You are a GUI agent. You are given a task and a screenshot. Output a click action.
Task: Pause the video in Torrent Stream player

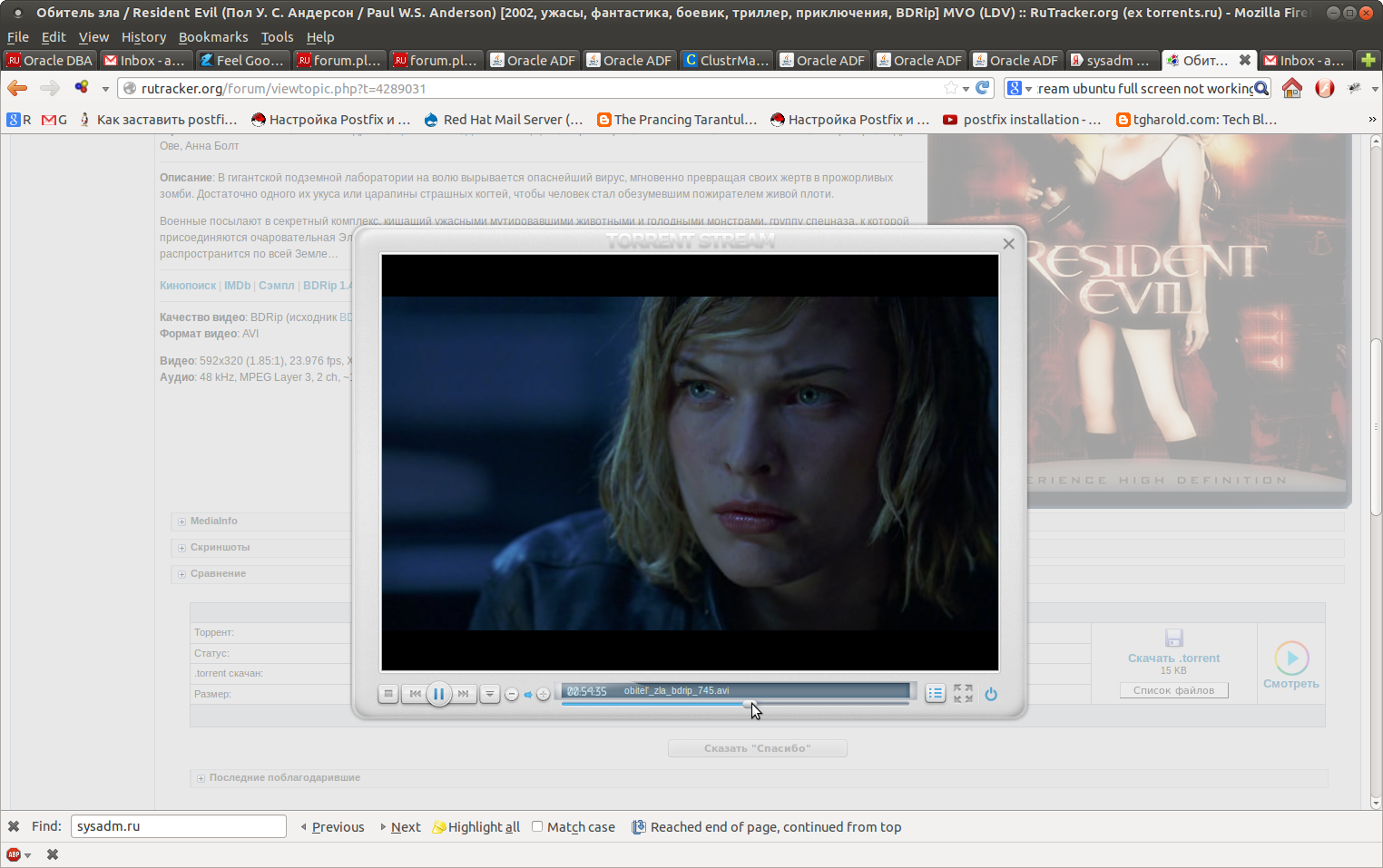click(x=438, y=694)
